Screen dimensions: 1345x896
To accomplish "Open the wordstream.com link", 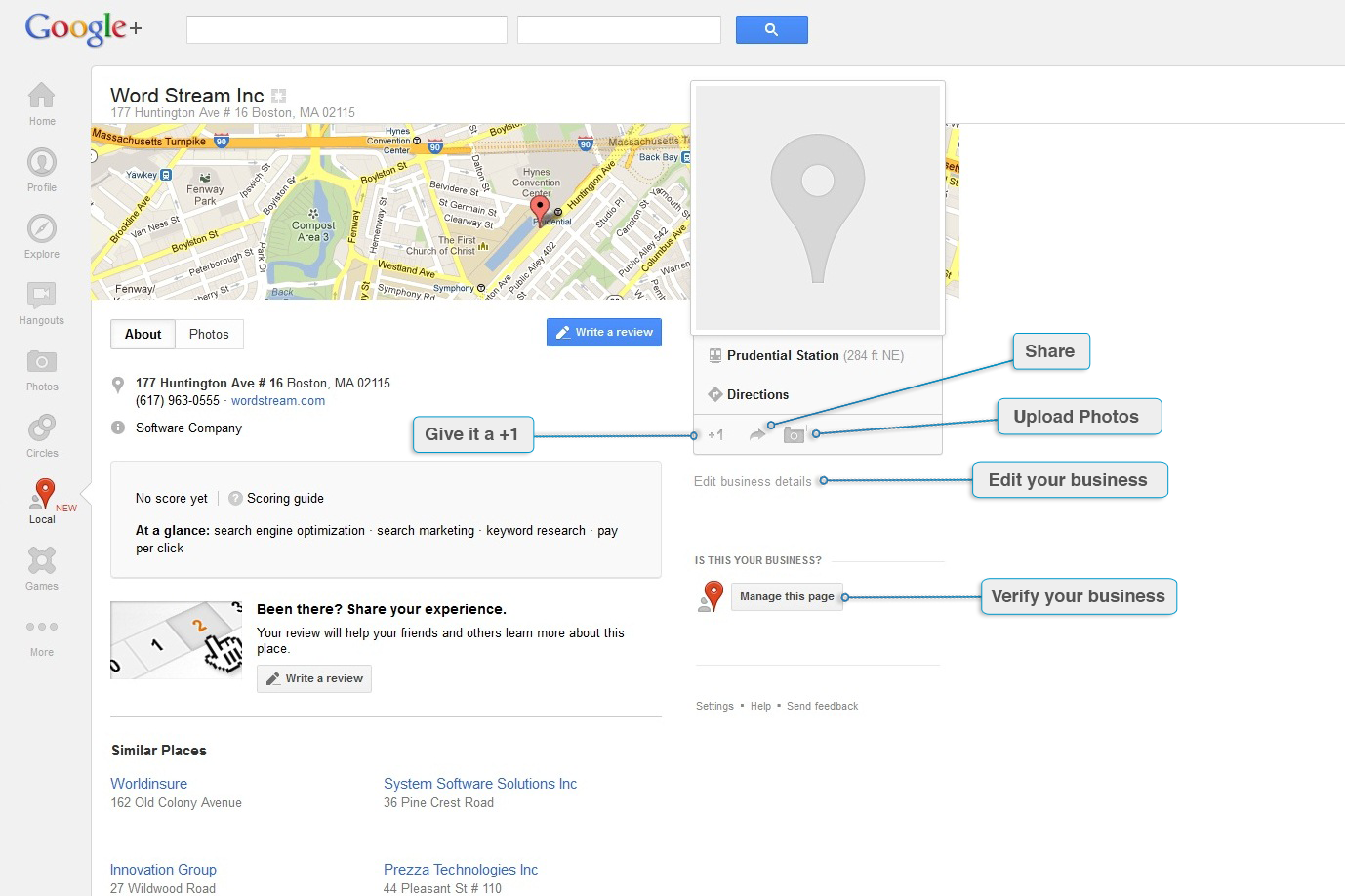I will (278, 401).
